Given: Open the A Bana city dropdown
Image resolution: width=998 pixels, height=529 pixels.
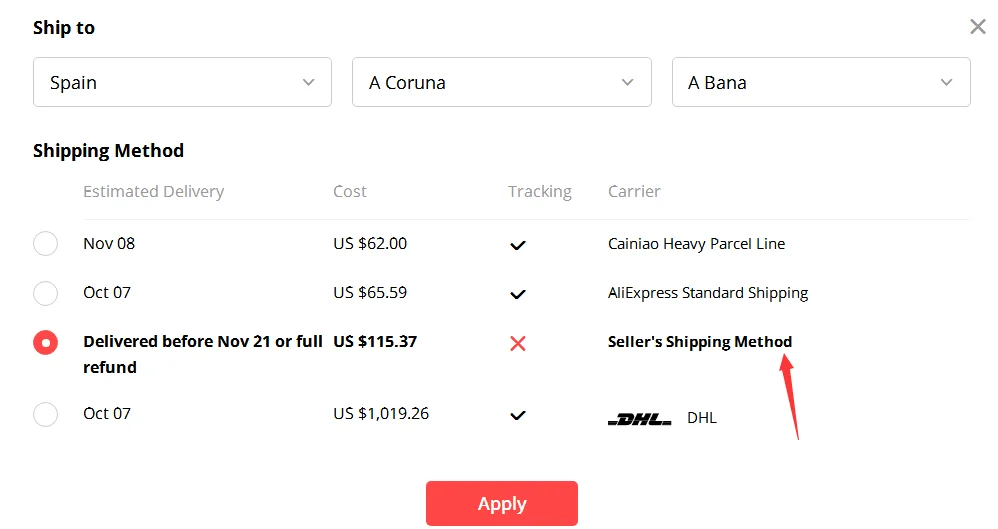Looking at the screenshot, I should pyautogui.click(x=820, y=82).
